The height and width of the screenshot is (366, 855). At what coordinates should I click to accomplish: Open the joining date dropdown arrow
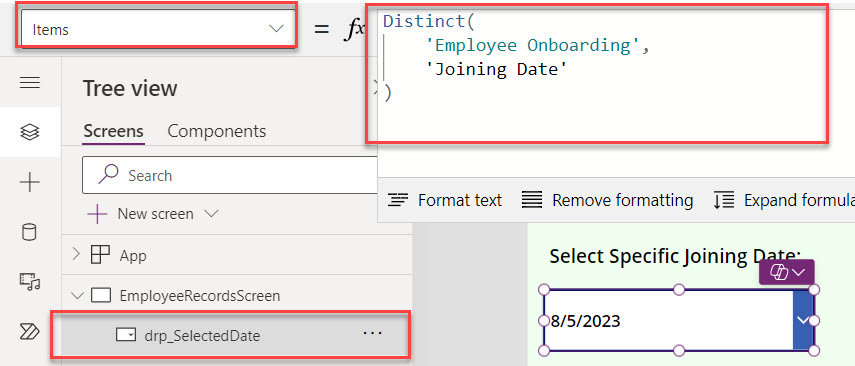(x=803, y=320)
